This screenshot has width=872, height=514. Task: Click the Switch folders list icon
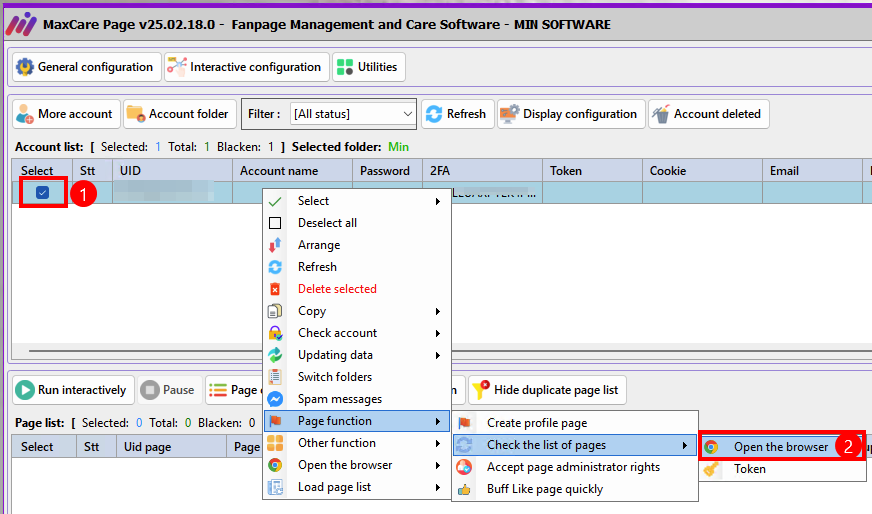point(275,377)
